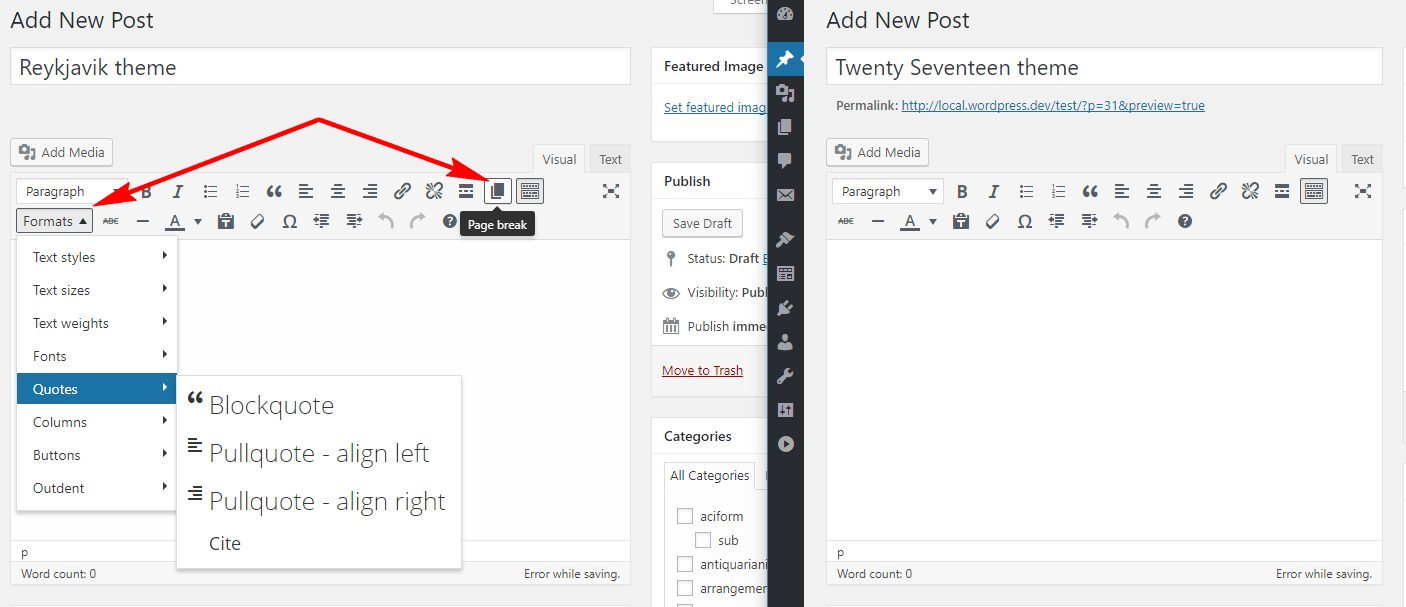The height and width of the screenshot is (607, 1406).
Task: Open keyboard shortcuts help in Reykjavik editor
Action: pos(449,221)
